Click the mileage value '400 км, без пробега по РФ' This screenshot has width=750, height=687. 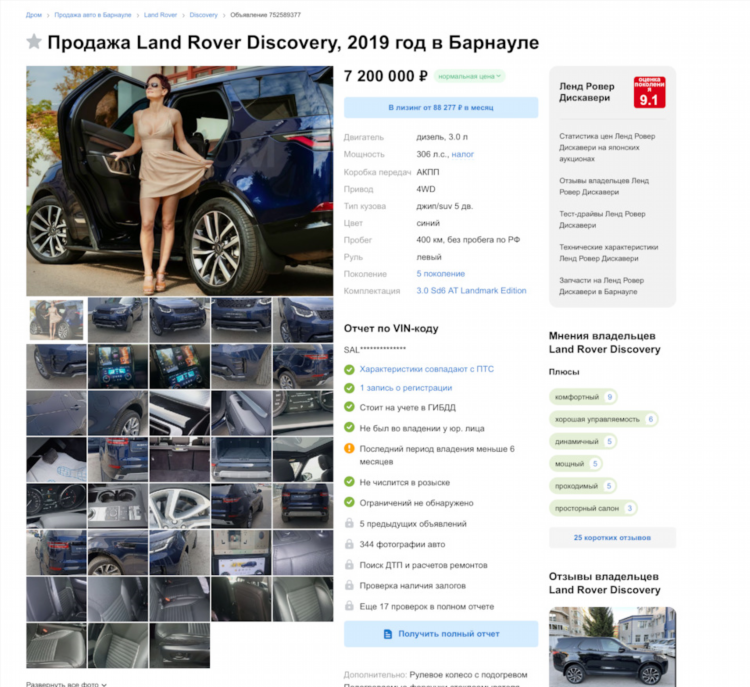tap(468, 240)
